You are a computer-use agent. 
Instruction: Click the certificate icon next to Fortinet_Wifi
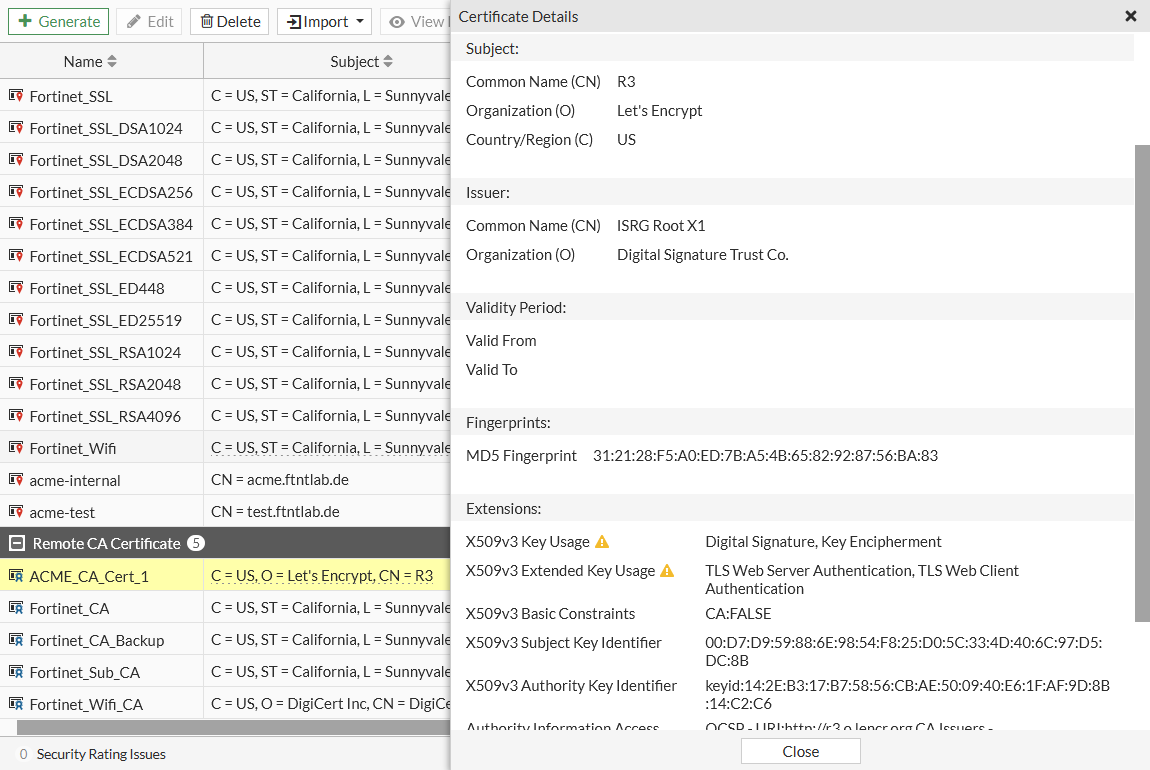[x=16, y=447]
